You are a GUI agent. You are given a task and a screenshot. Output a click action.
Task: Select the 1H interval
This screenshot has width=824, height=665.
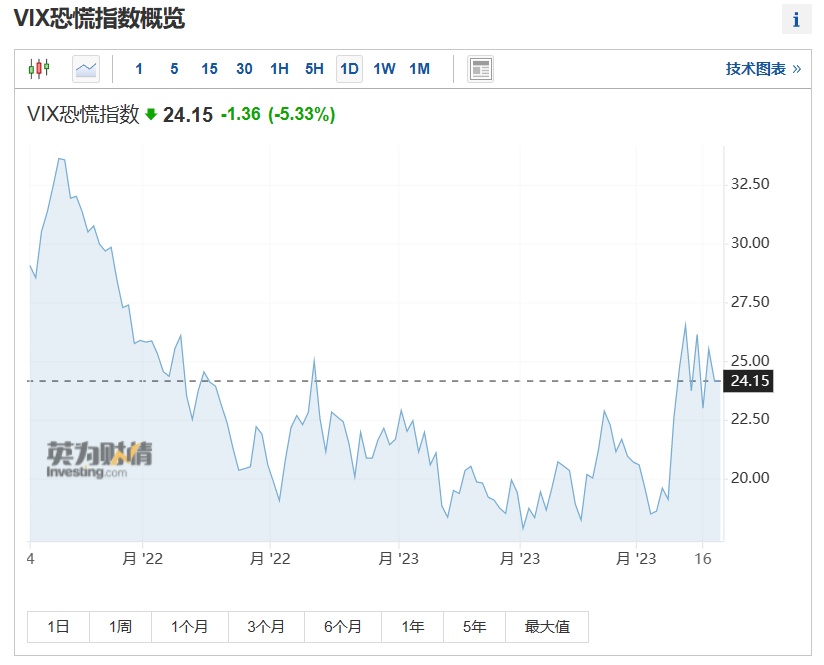click(x=280, y=69)
